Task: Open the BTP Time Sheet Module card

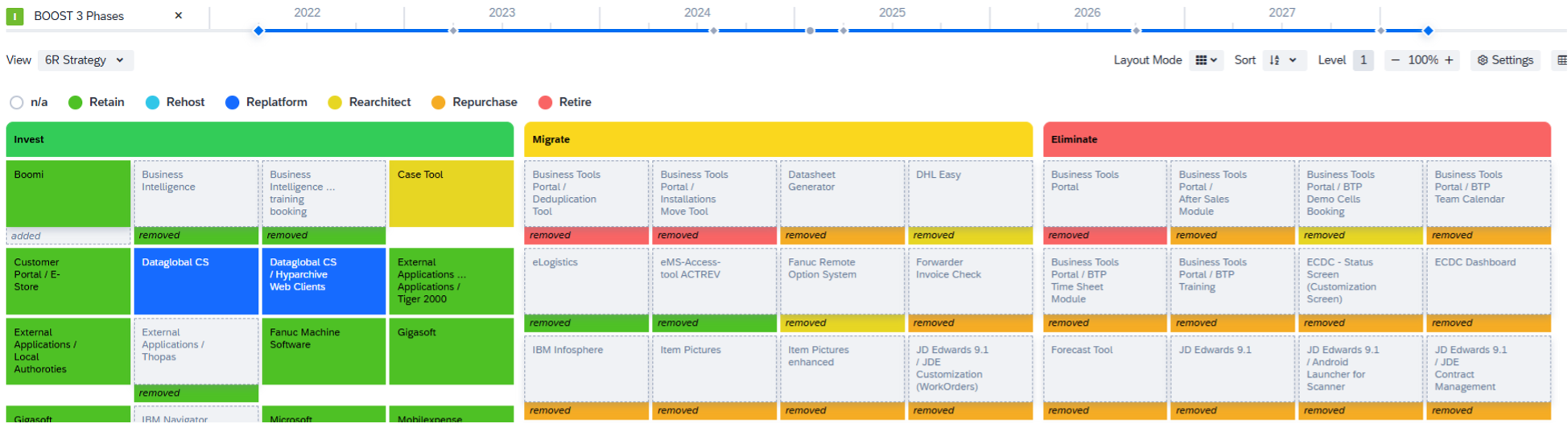Action: 1105,281
